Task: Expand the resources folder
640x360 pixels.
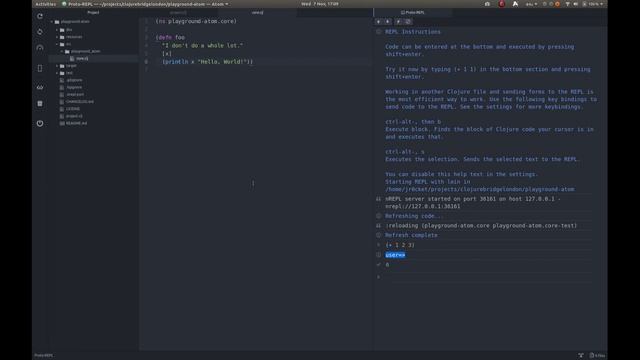Action: 57,37
